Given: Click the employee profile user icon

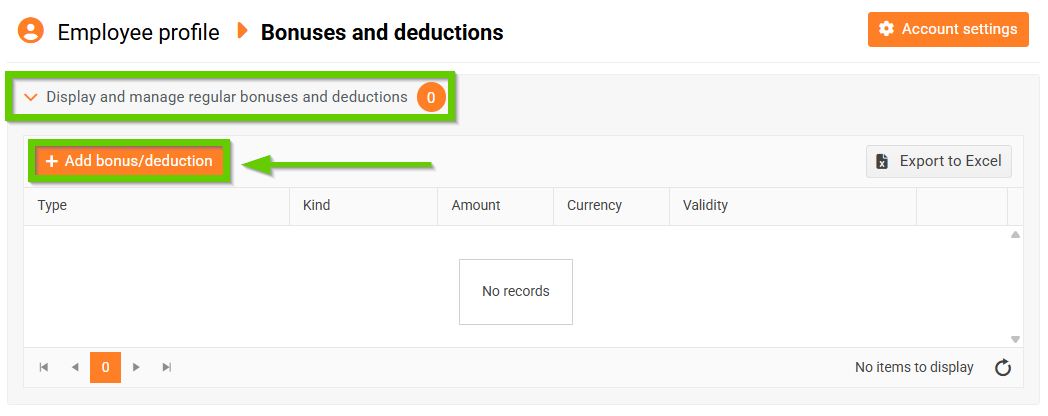Looking at the screenshot, I should 31,31.
